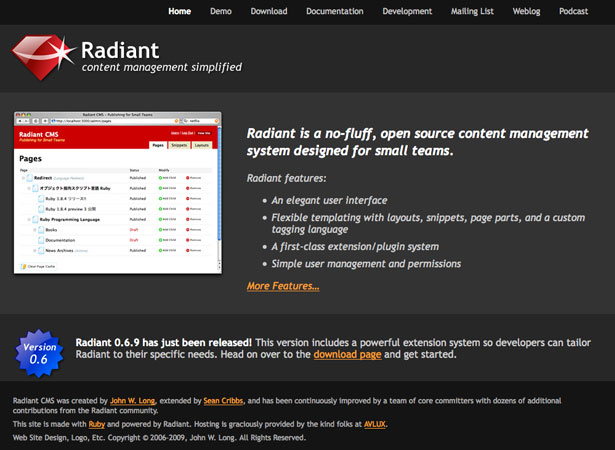Visit John W. Long's link
The width and height of the screenshot is (615, 450).
pos(133,401)
